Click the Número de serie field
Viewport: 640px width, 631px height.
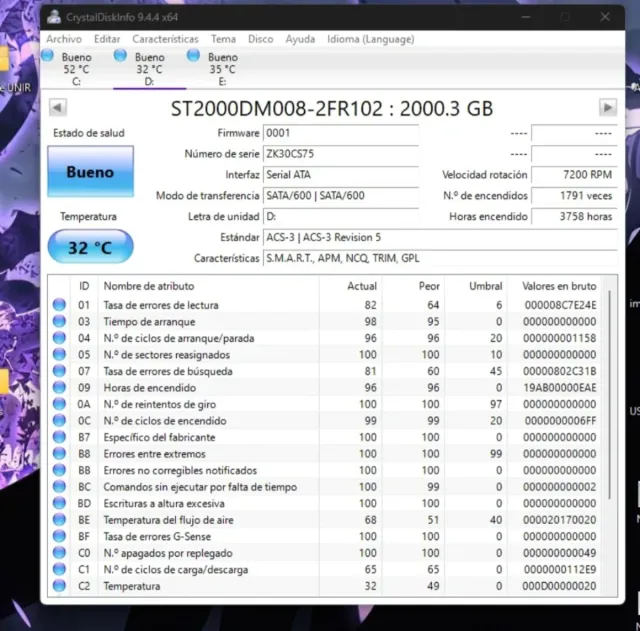coord(341,154)
